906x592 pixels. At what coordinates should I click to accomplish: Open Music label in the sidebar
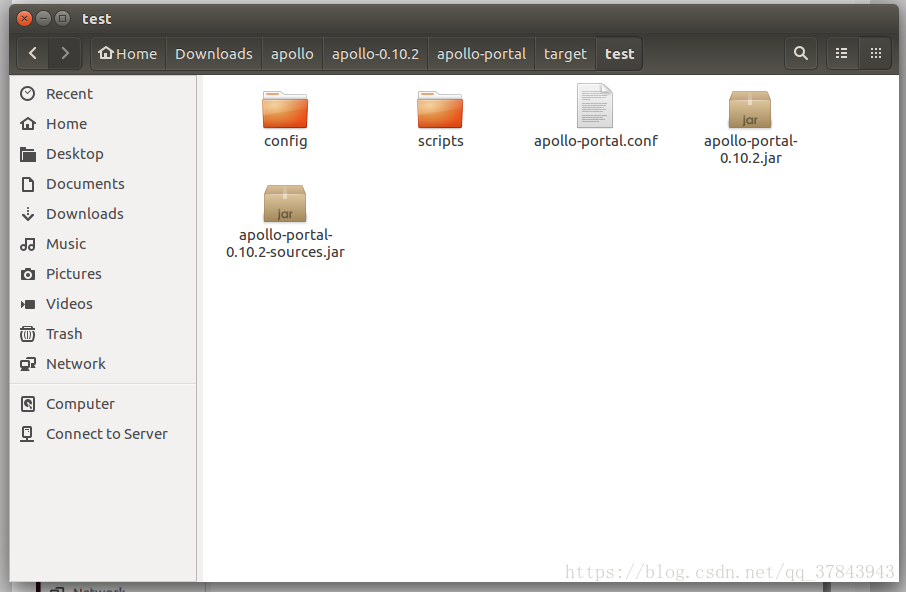coord(66,244)
